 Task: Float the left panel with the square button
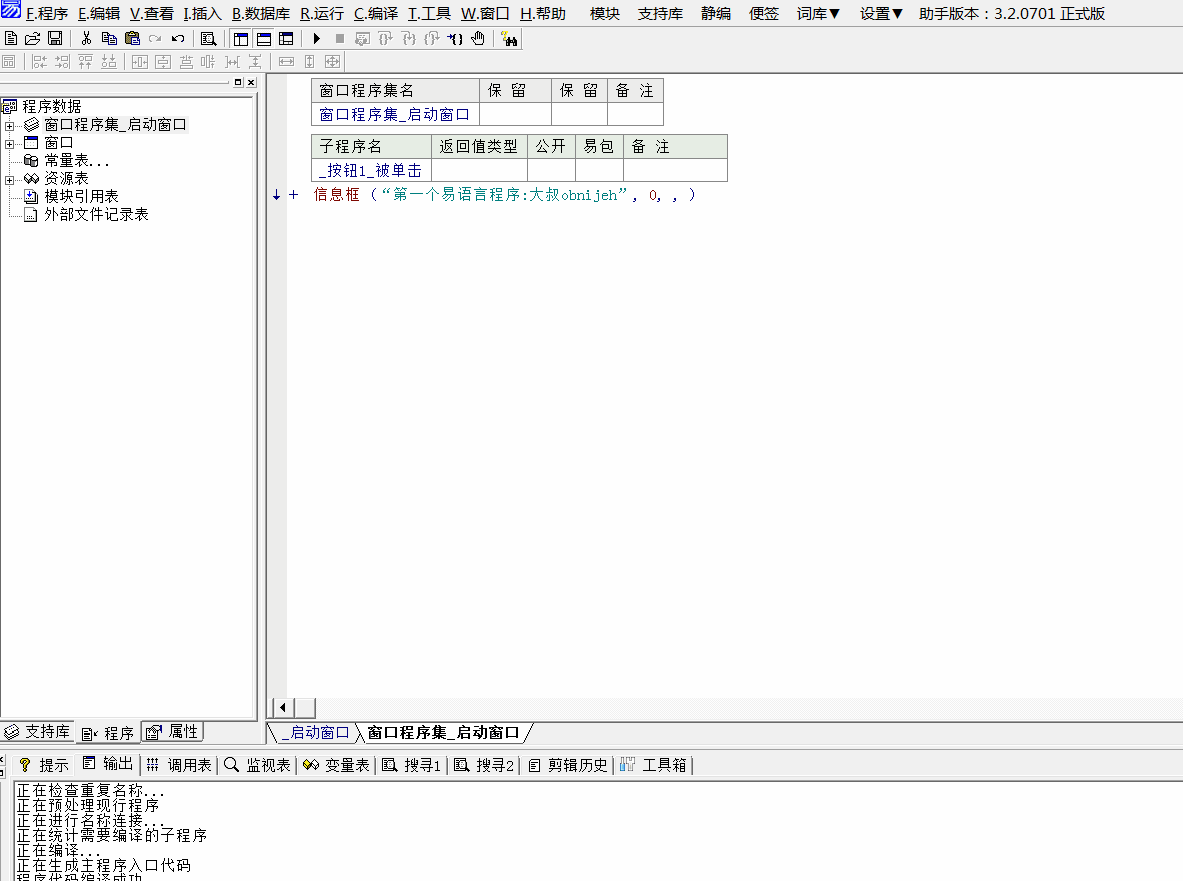tap(238, 82)
